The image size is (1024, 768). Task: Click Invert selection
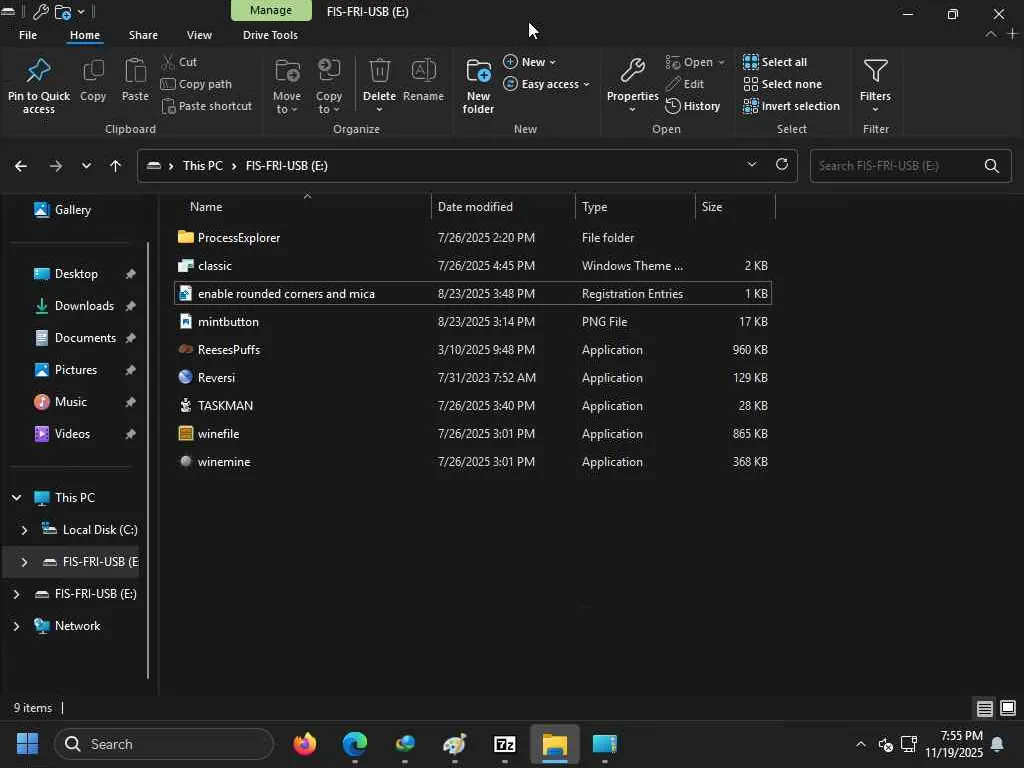point(792,106)
